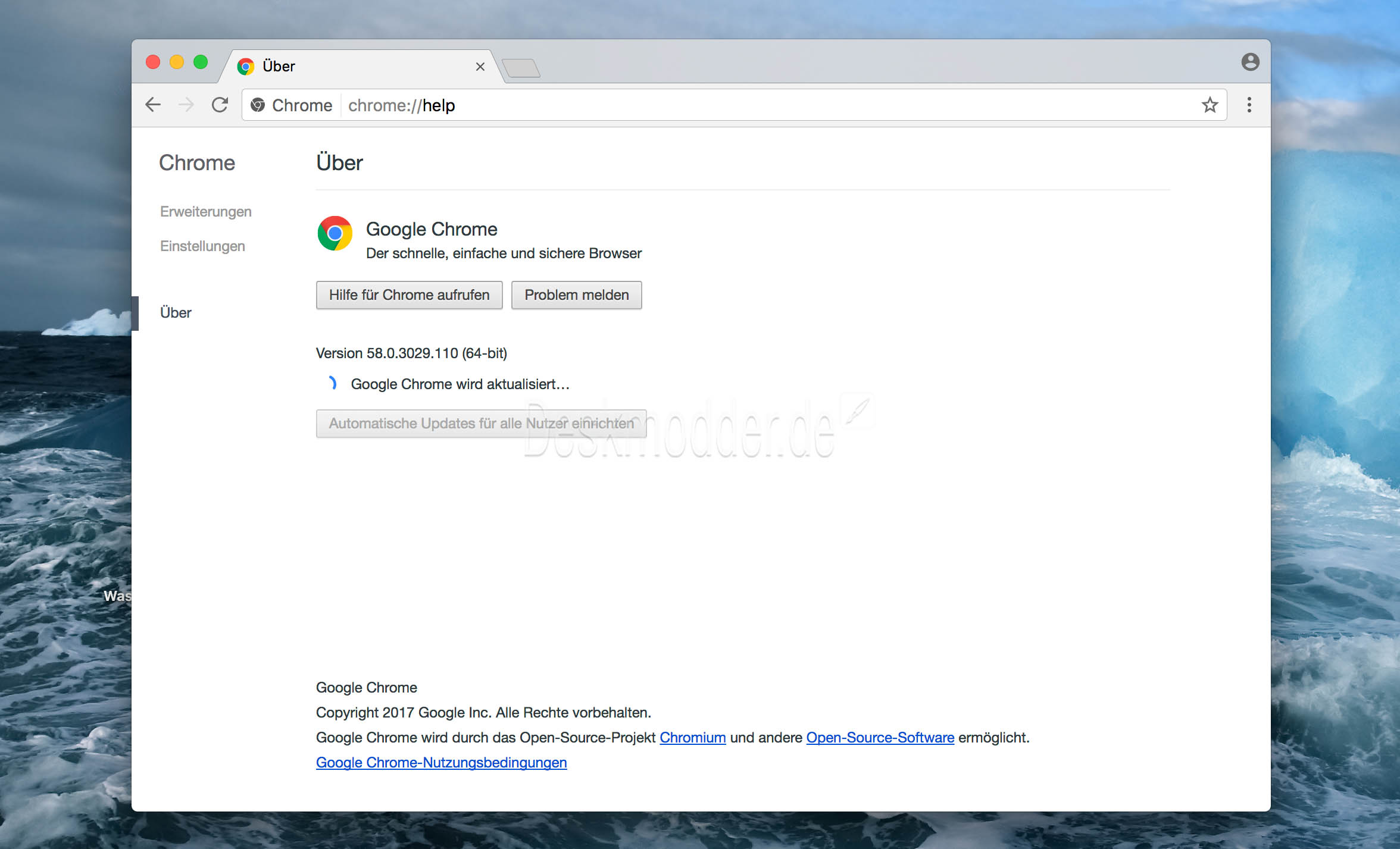
Task: Open the three-dot Chrome menu
Action: click(1249, 105)
